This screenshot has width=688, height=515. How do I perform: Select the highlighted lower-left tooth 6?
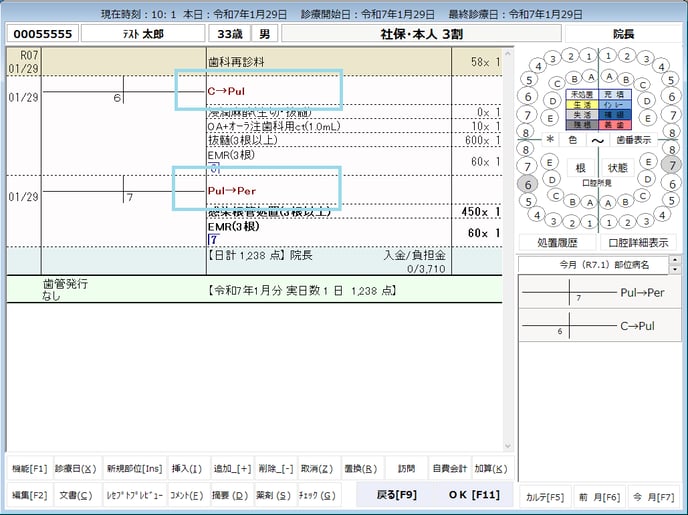(x=528, y=183)
